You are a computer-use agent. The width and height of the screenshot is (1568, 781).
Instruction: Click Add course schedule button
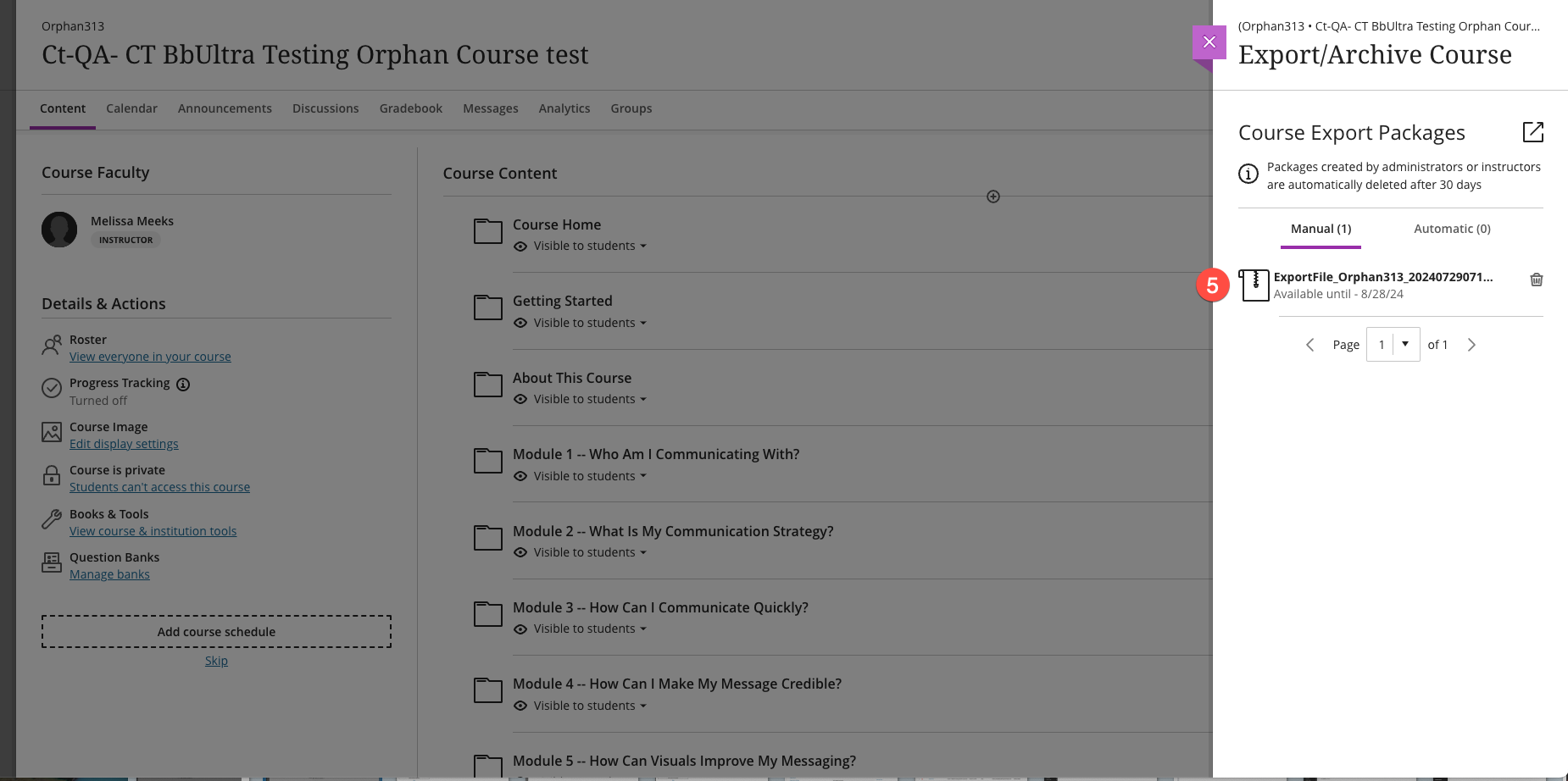click(216, 632)
